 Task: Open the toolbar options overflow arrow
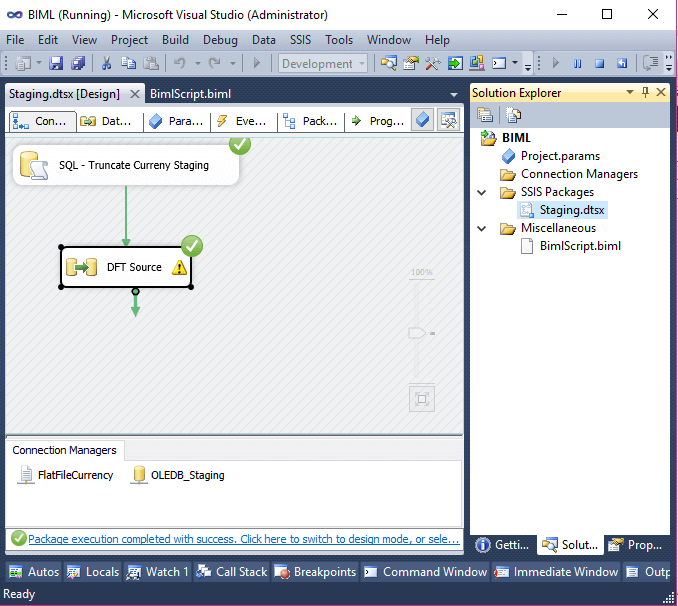[528, 66]
